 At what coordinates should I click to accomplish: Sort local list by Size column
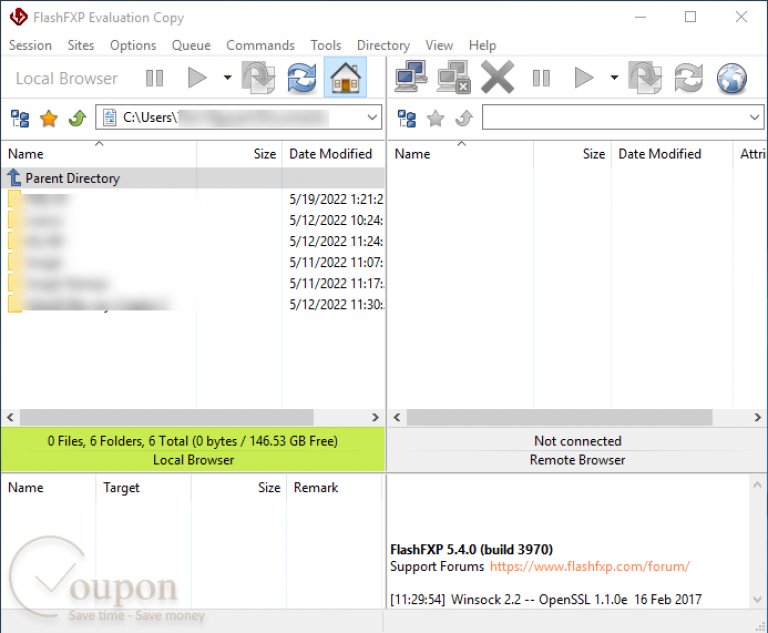[x=240, y=154]
